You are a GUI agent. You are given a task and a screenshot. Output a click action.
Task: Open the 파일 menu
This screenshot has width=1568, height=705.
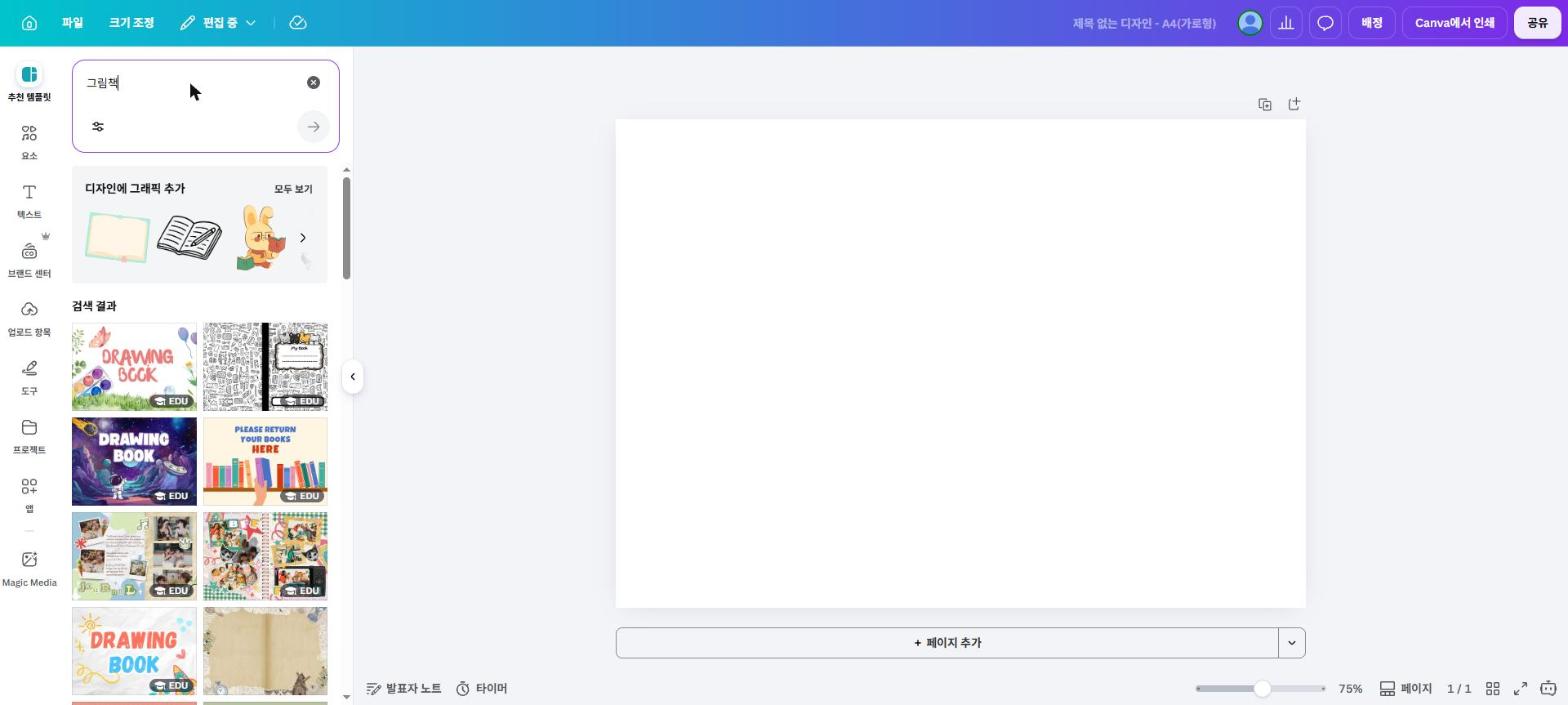pos(72,23)
